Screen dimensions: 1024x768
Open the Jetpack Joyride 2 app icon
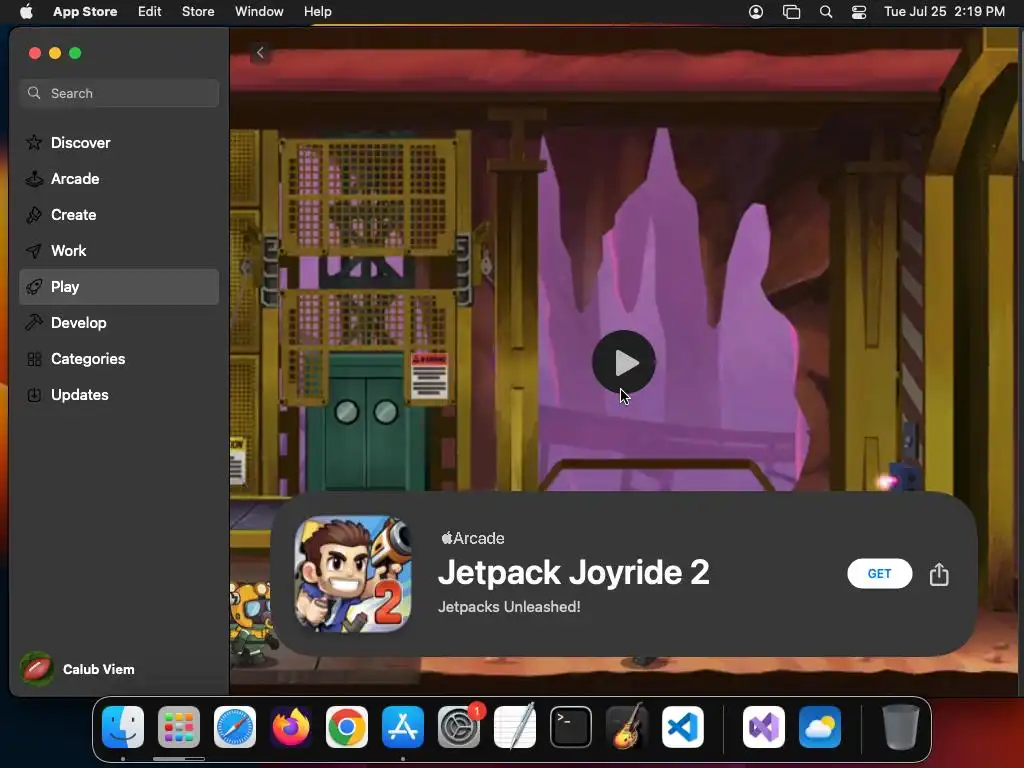[x=353, y=574]
